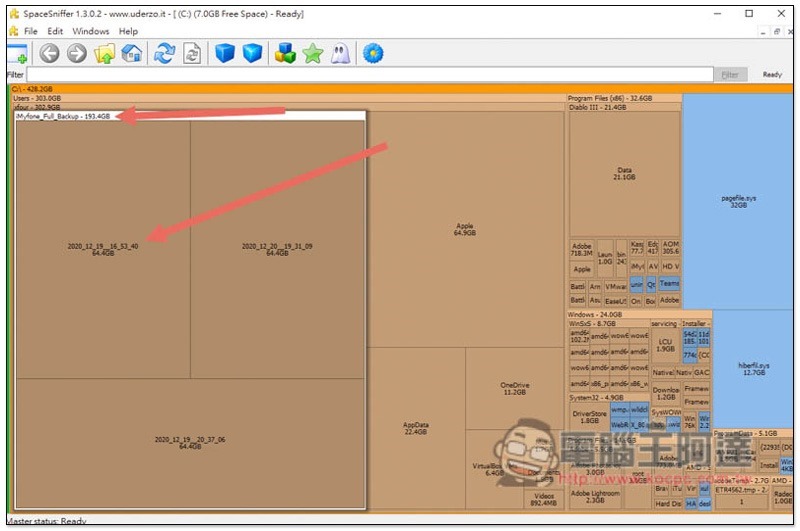Go to the parent folder icon
800x531 pixels.
(104, 53)
